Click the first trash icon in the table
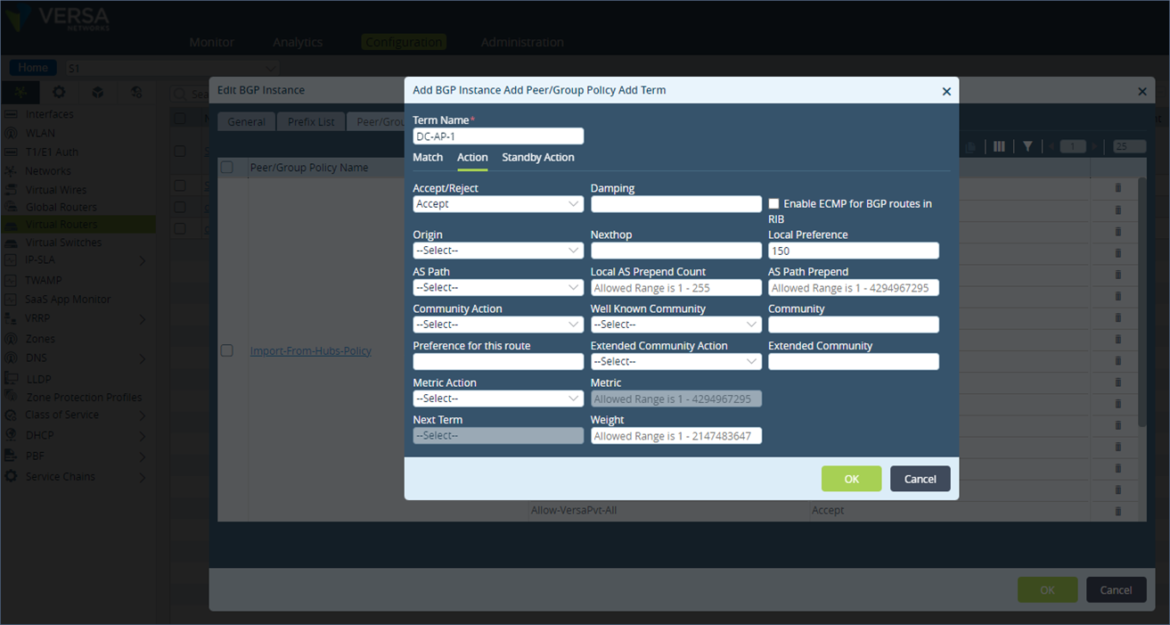 1118,187
